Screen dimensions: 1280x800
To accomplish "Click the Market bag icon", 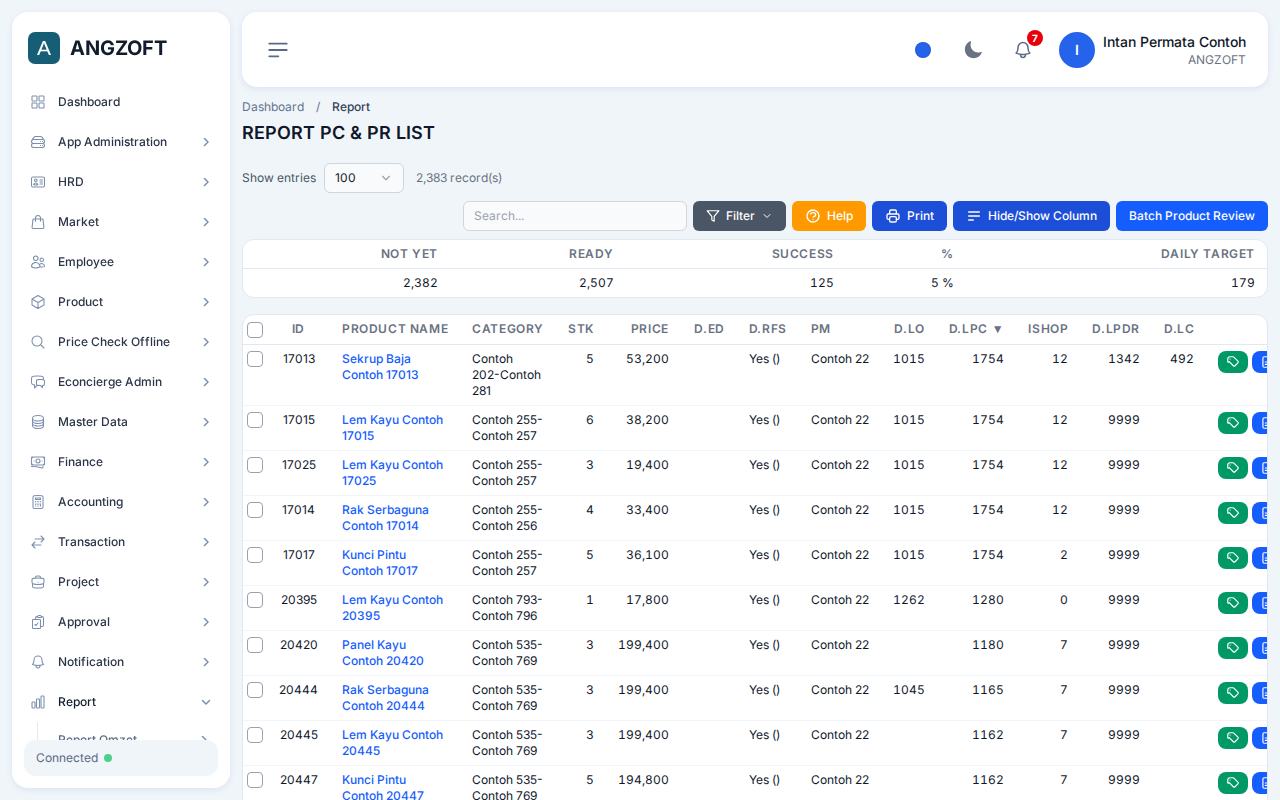I will pos(38,222).
